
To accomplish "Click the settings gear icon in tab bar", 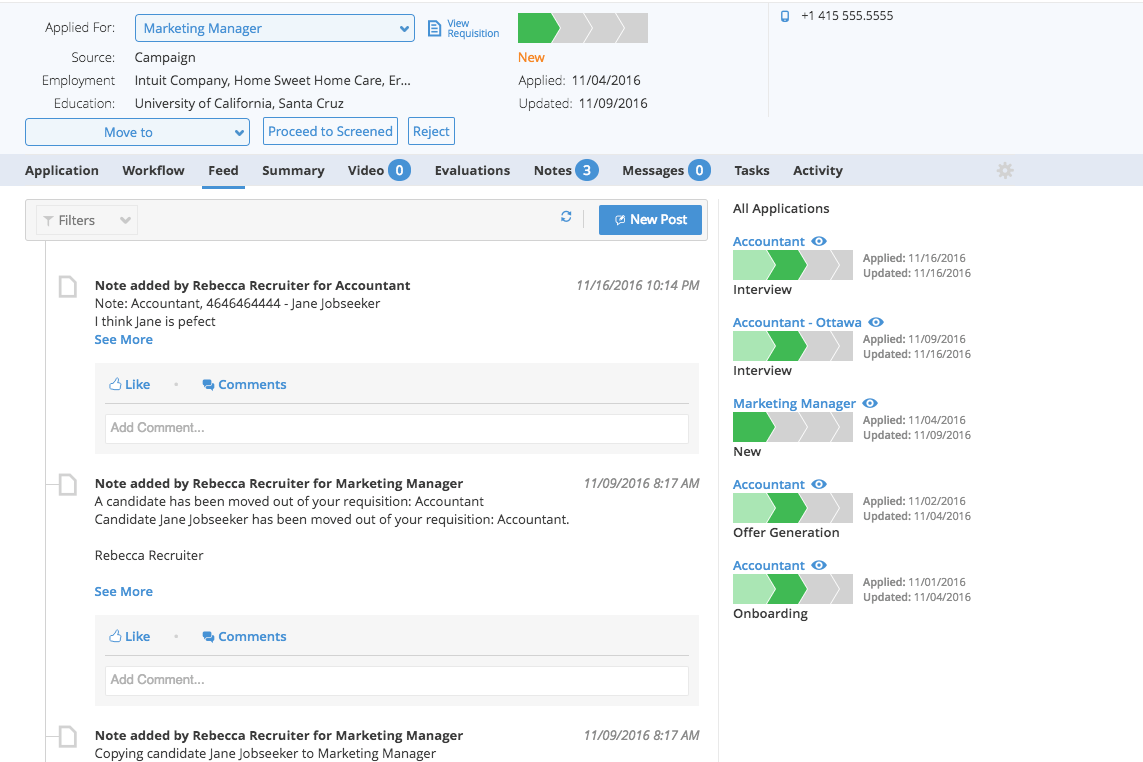I will 1005,171.
